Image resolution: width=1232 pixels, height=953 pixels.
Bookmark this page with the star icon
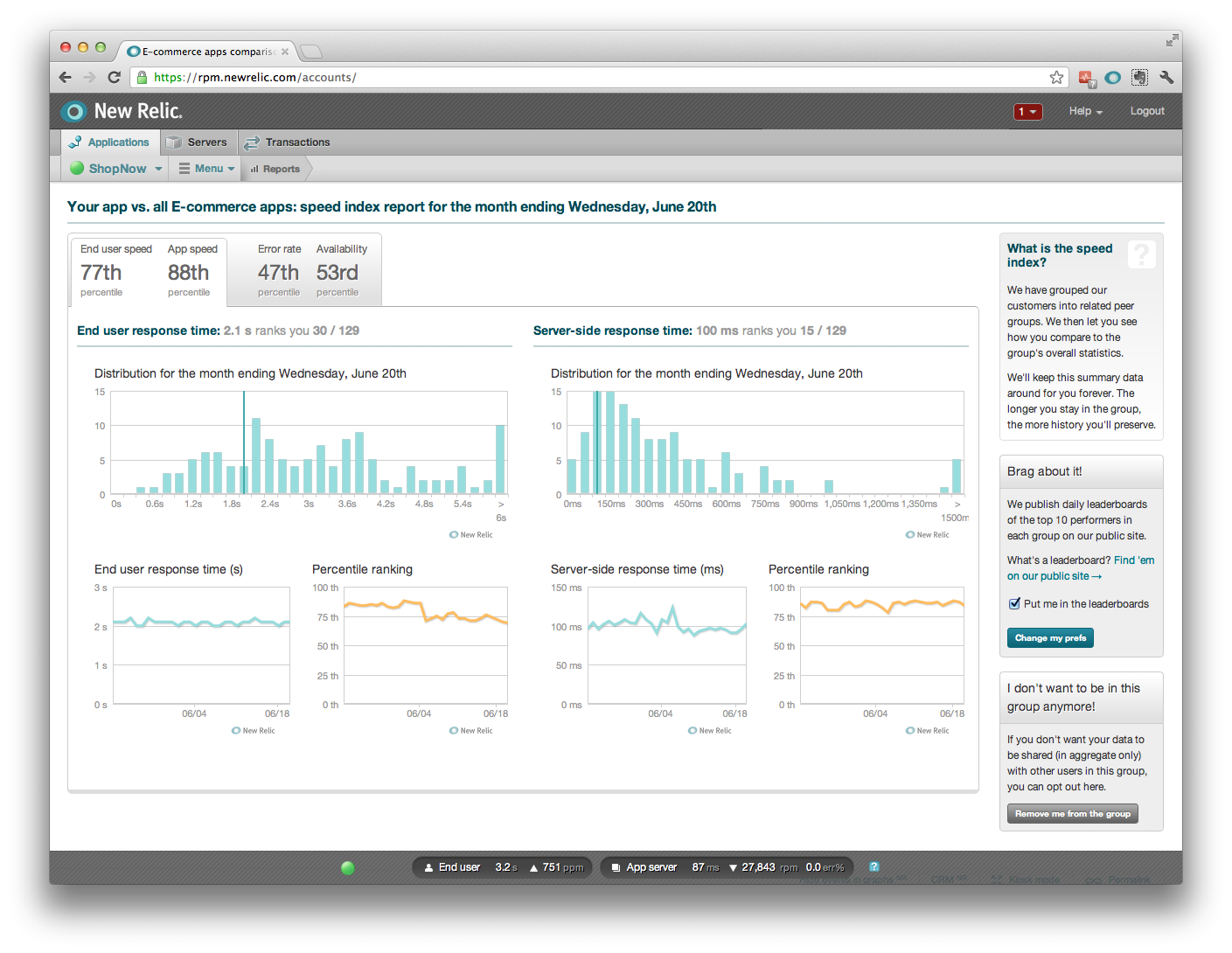click(x=1056, y=78)
